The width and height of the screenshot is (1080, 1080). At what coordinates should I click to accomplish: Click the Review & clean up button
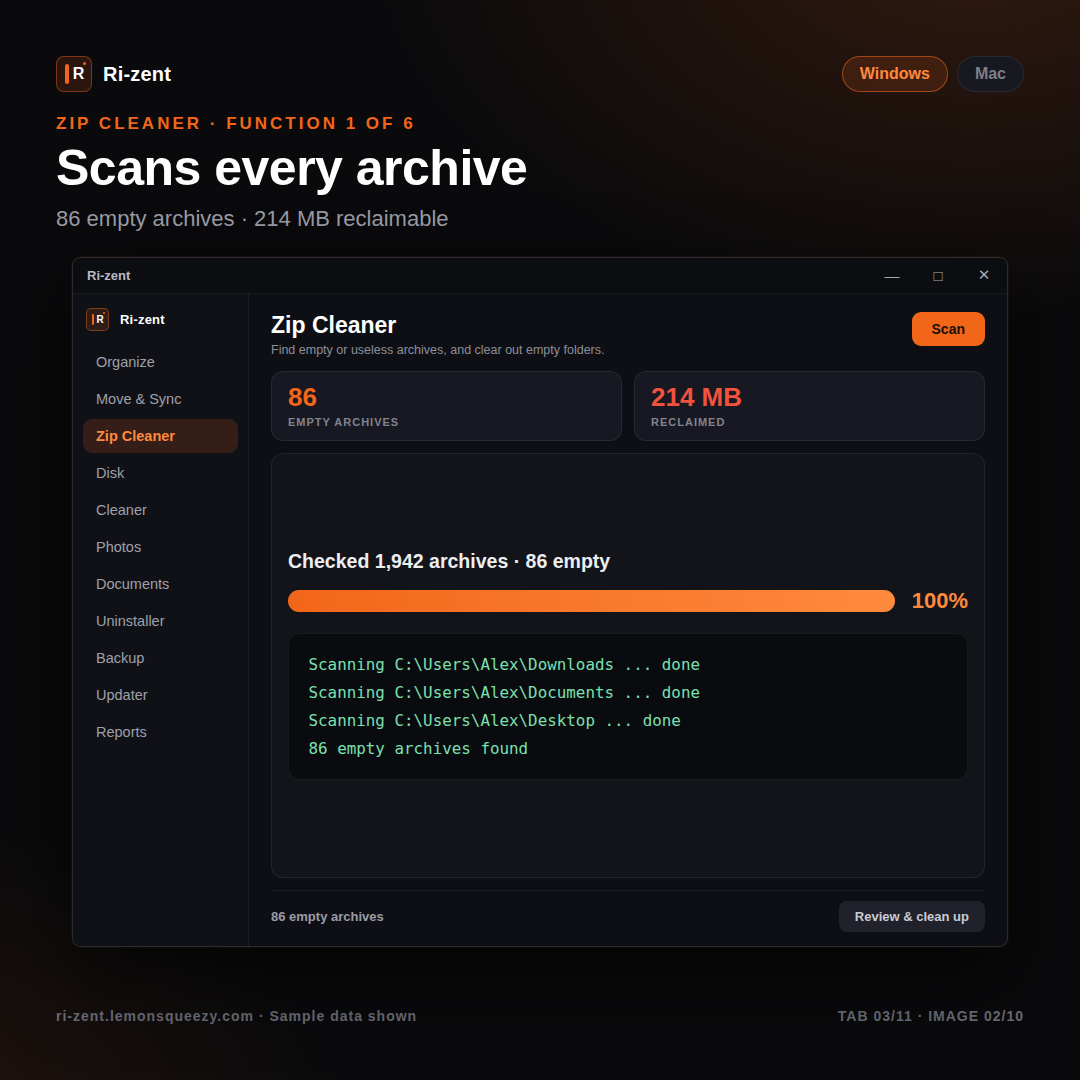coord(911,917)
